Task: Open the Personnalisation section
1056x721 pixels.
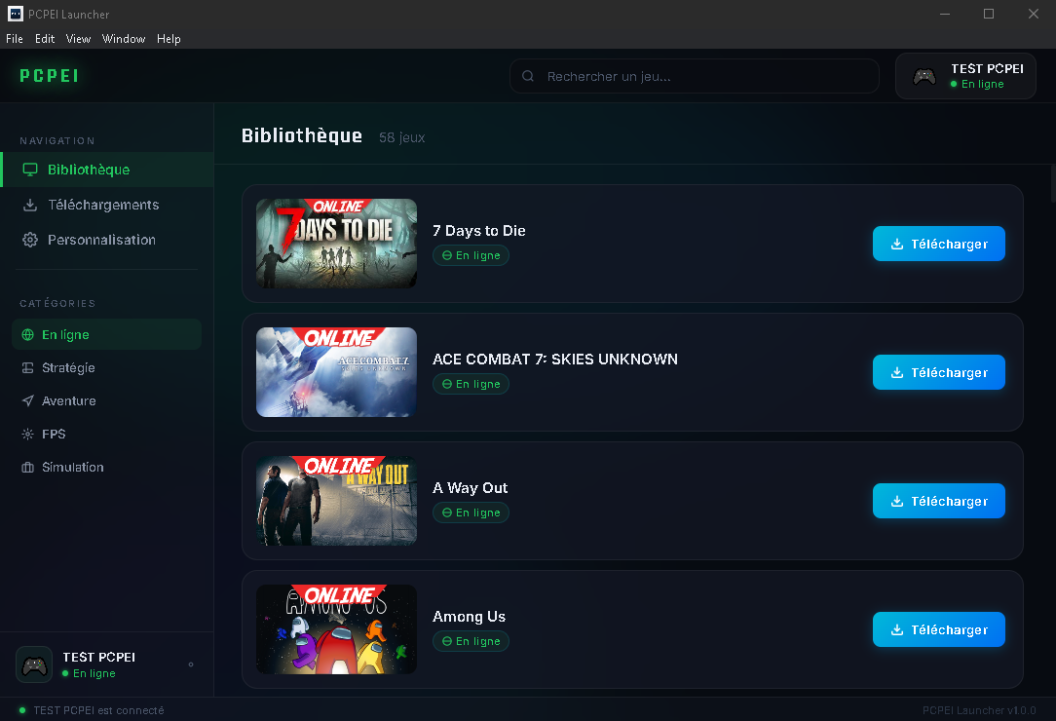Action: pos(108,240)
